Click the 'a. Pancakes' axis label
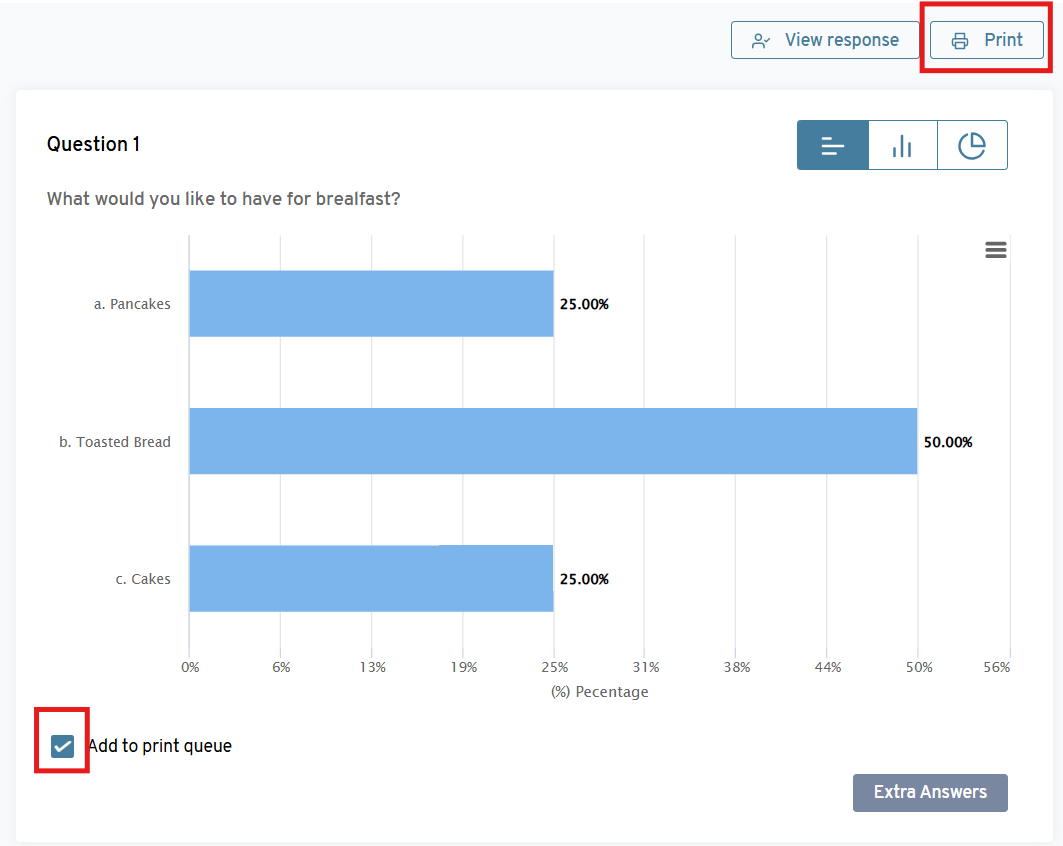 pyautogui.click(x=132, y=304)
